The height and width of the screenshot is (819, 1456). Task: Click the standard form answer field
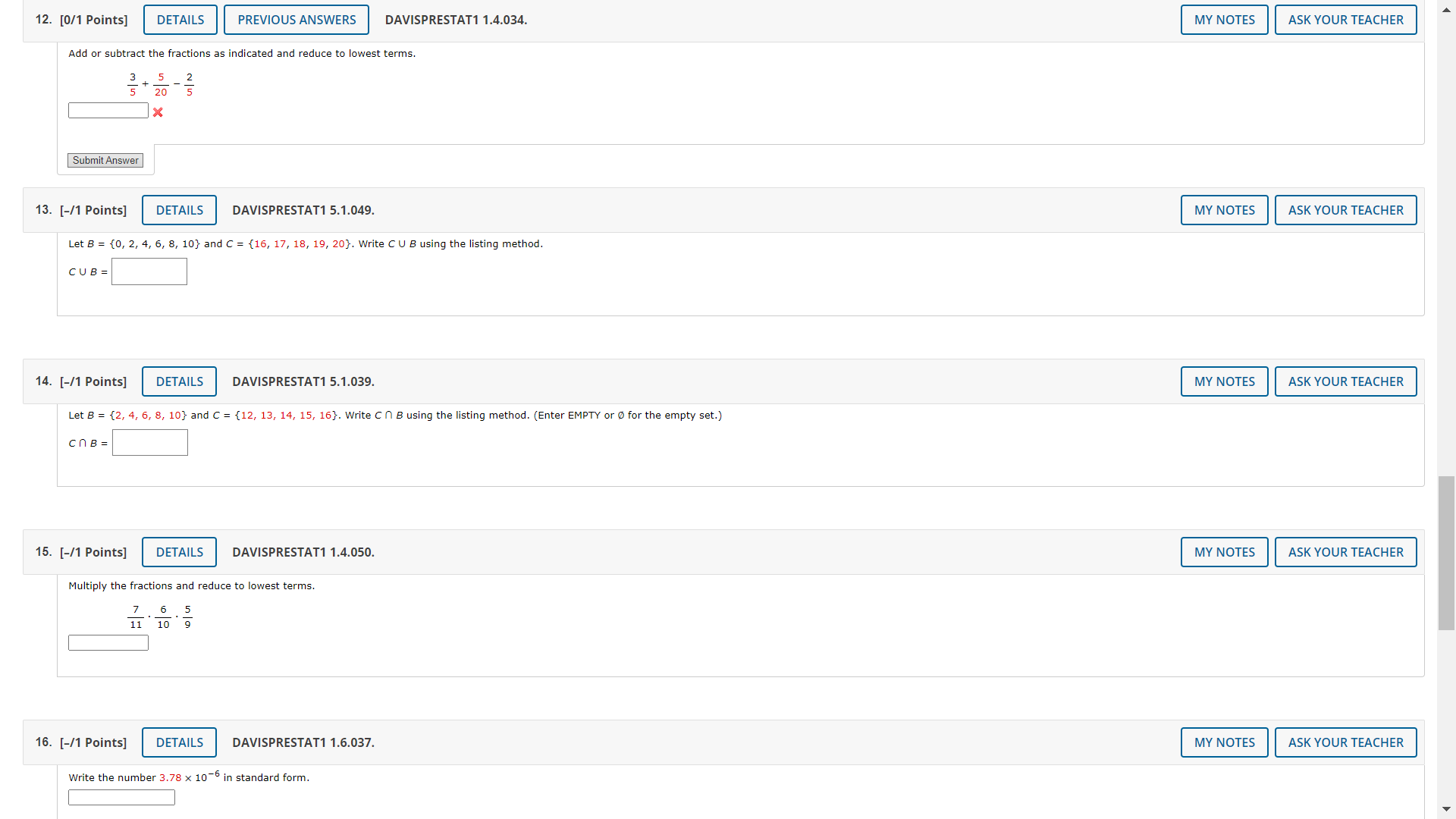(121, 797)
